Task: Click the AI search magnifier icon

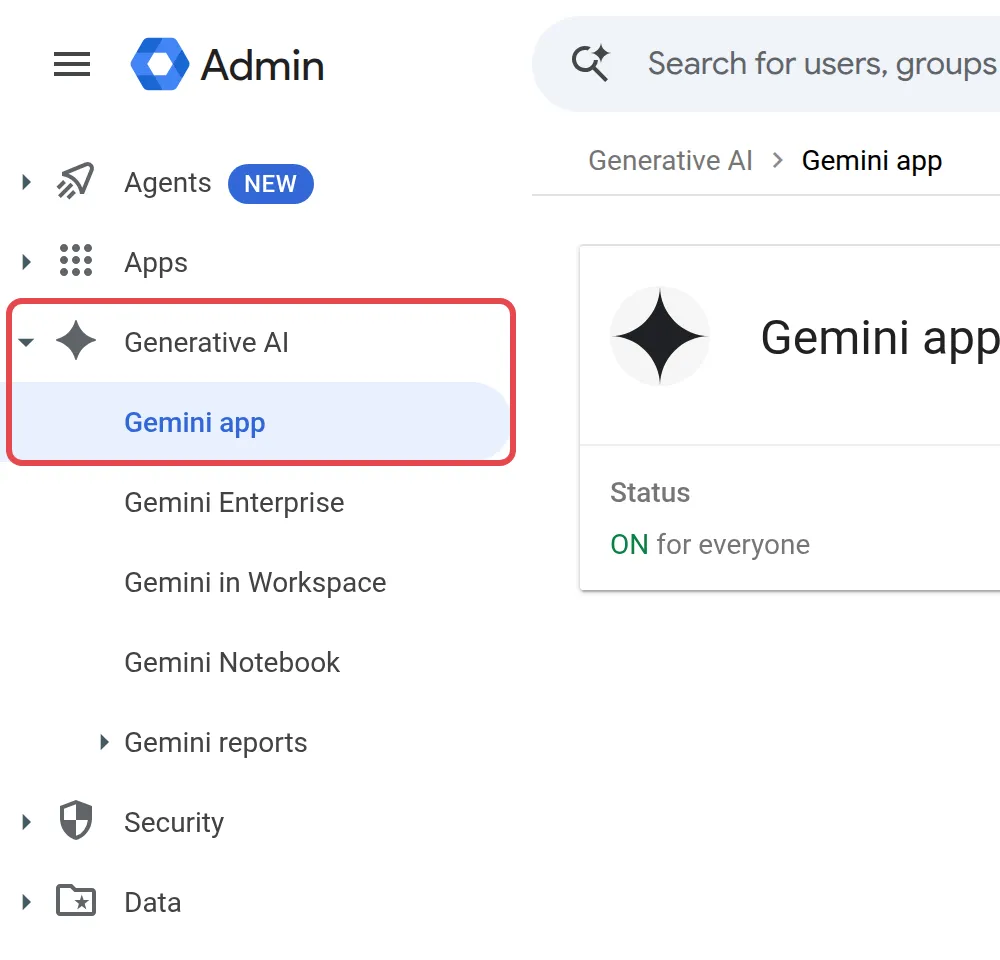Action: (591, 63)
